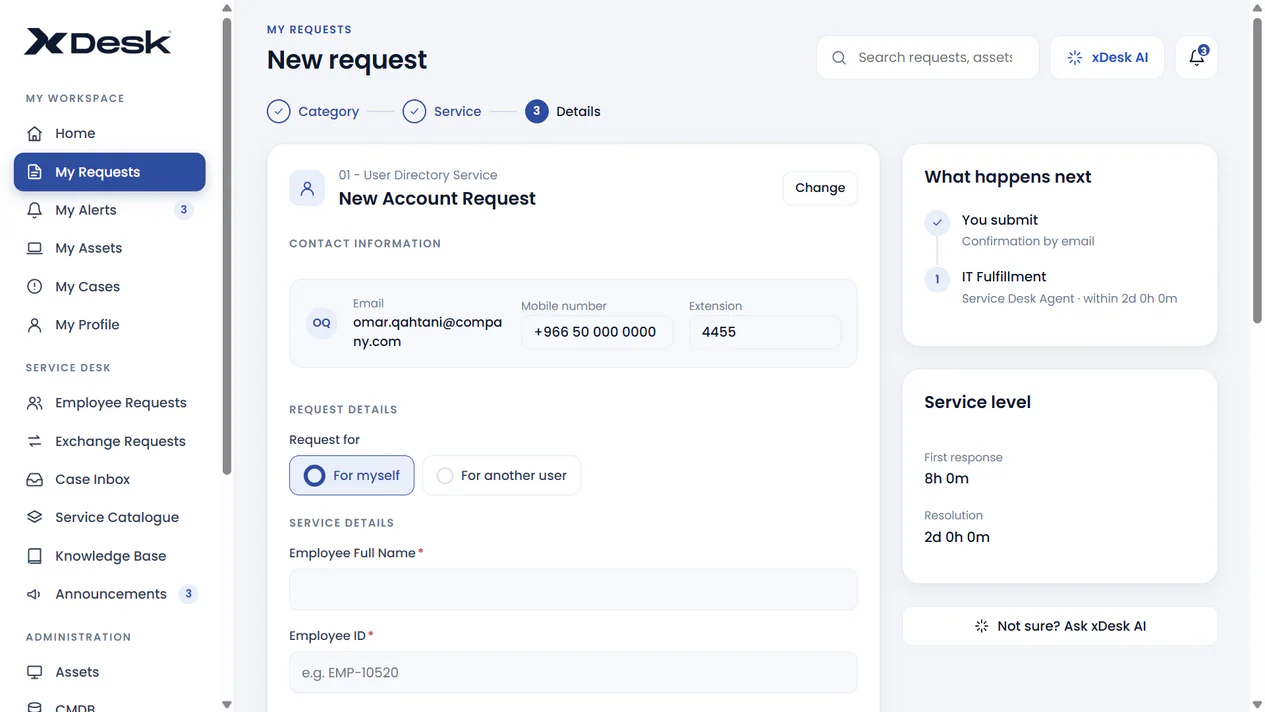Click the MY REQUESTS breadcrumb
1265x712 pixels.
coord(309,29)
